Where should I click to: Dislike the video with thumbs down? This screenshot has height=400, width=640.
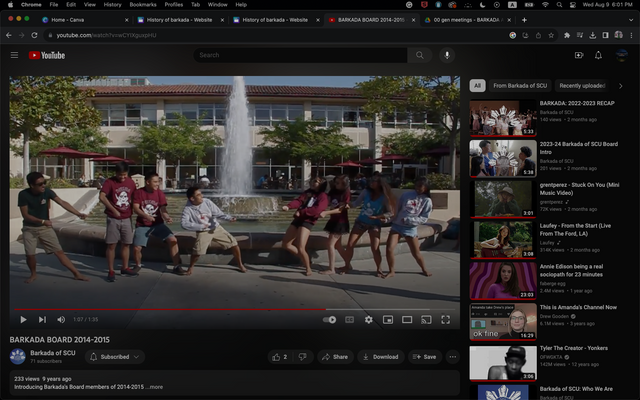pyautogui.click(x=303, y=356)
